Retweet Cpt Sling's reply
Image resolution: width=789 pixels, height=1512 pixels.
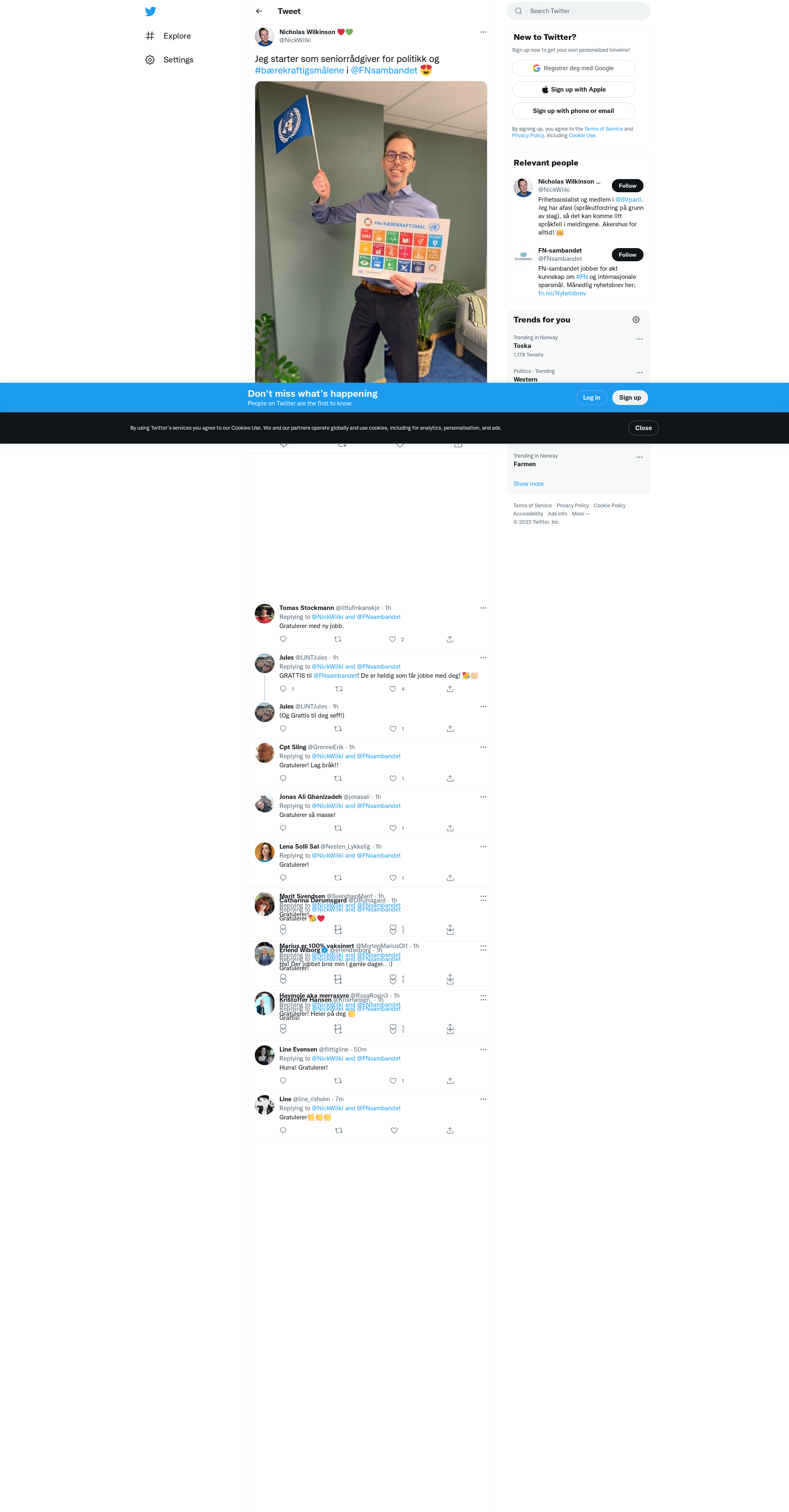tap(337, 778)
